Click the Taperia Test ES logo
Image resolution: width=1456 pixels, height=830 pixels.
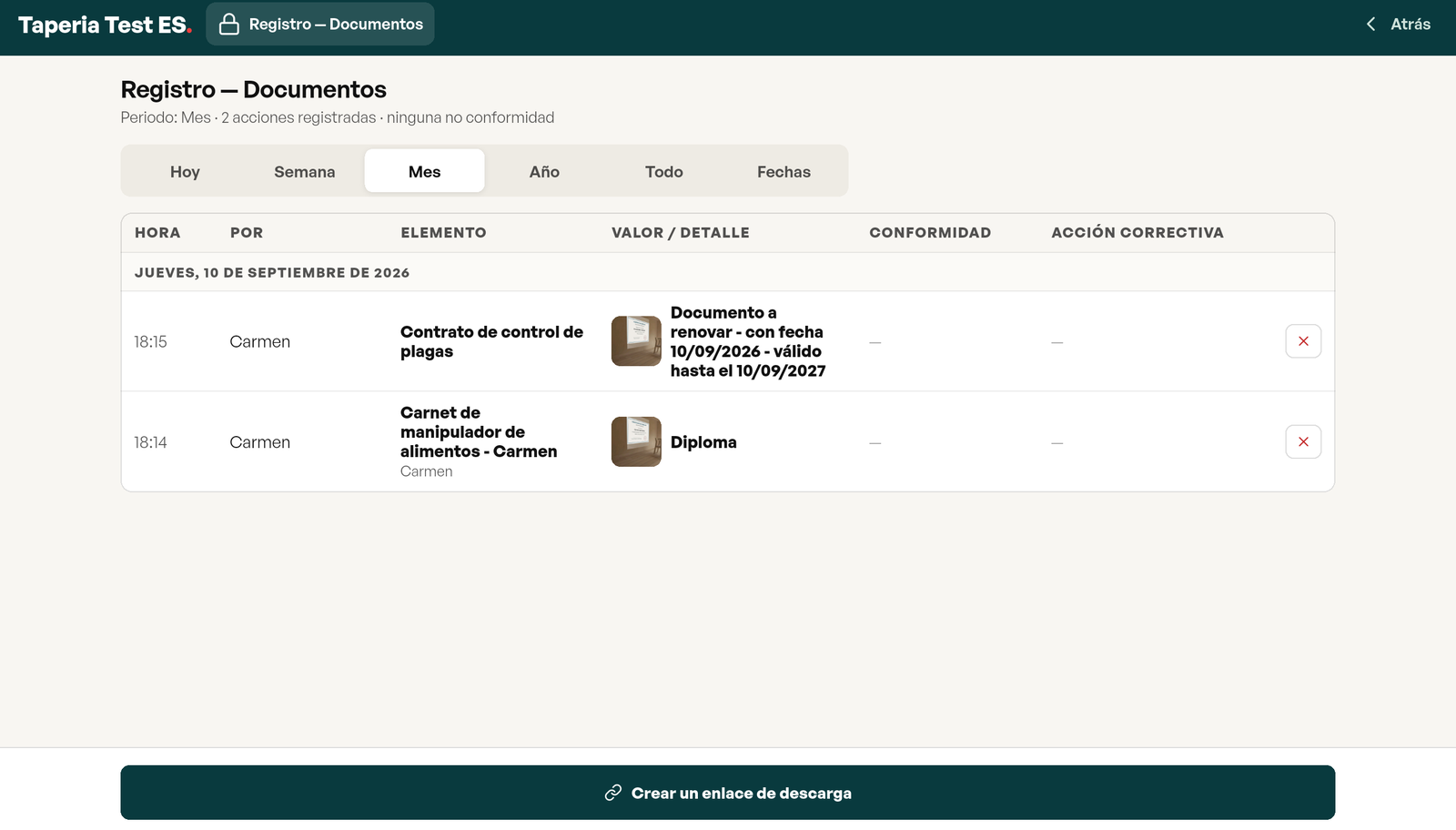[x=105, y=25]
